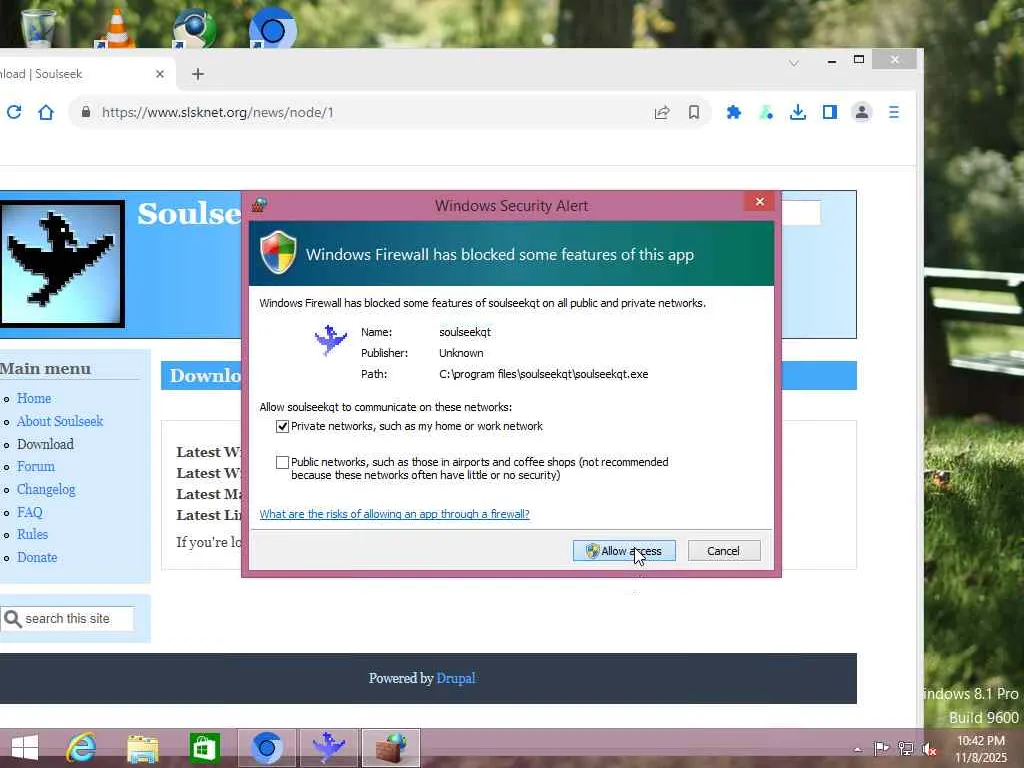Open the Home menu link
Screen dimensions: 1024x768
pyautogui.click(x=34, y=398)
